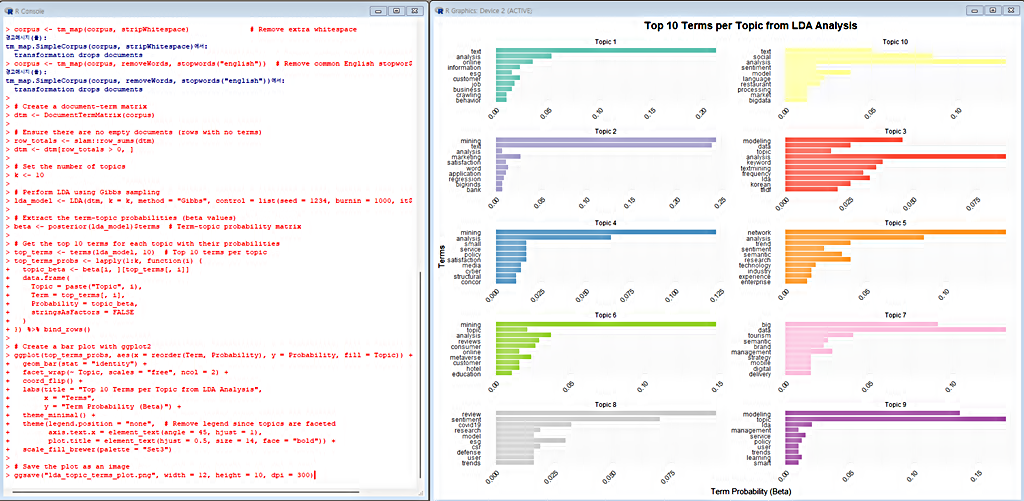Click the 'tourism' term in Topic 7

coord(760,335)
